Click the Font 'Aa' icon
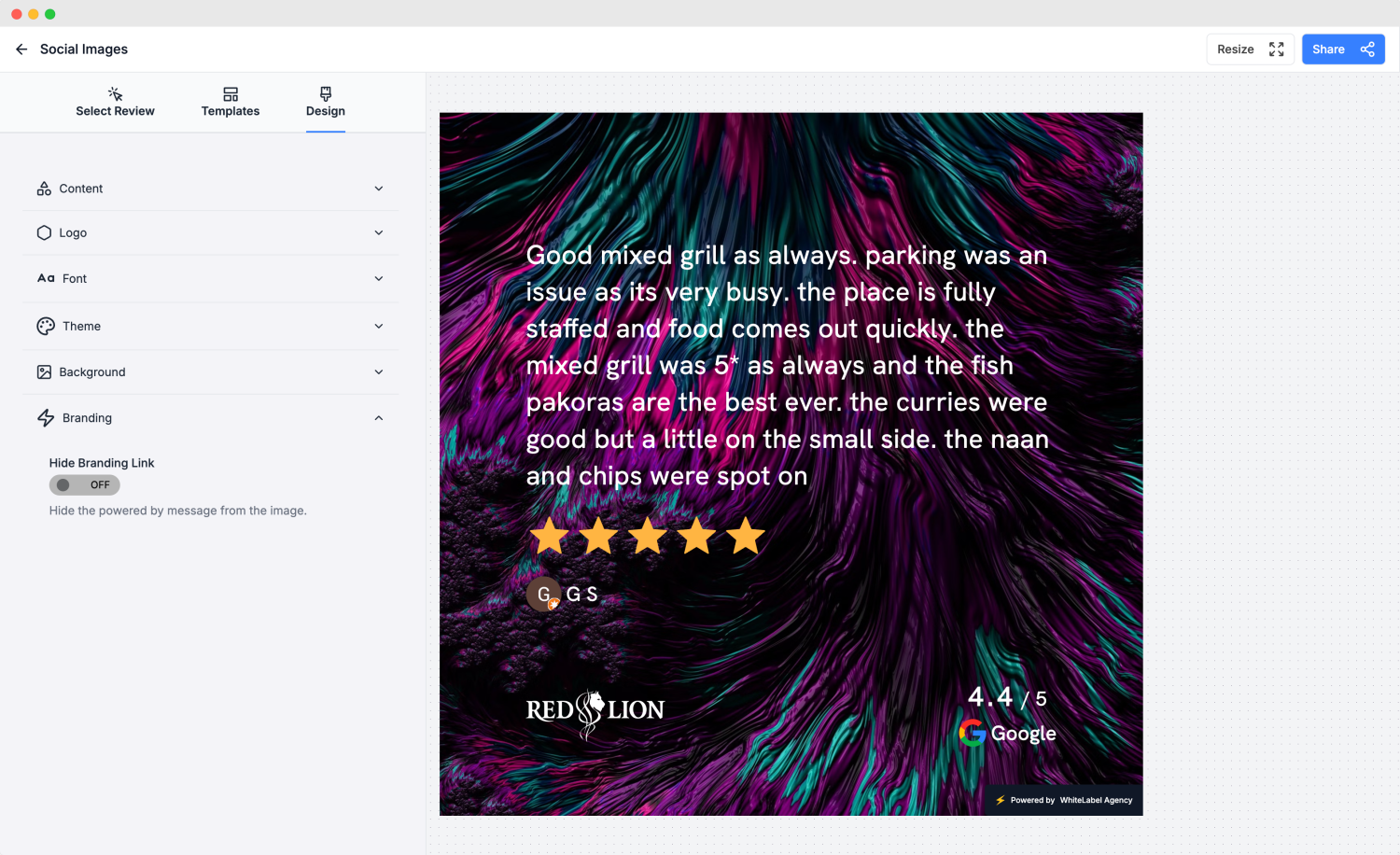 (46, 278)
